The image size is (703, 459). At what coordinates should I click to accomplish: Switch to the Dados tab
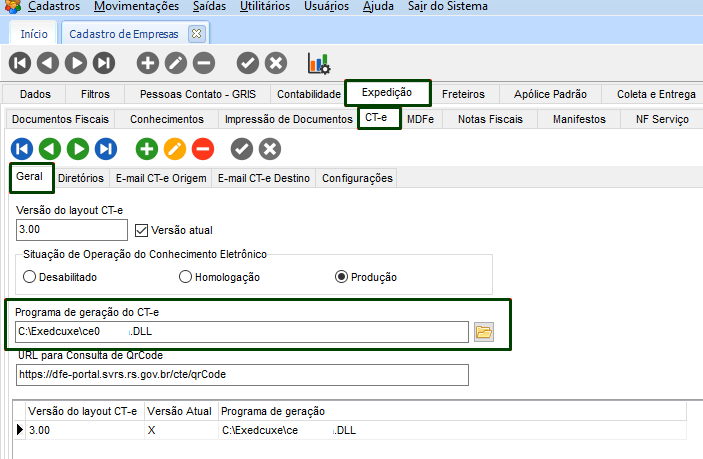click(35, 94)
